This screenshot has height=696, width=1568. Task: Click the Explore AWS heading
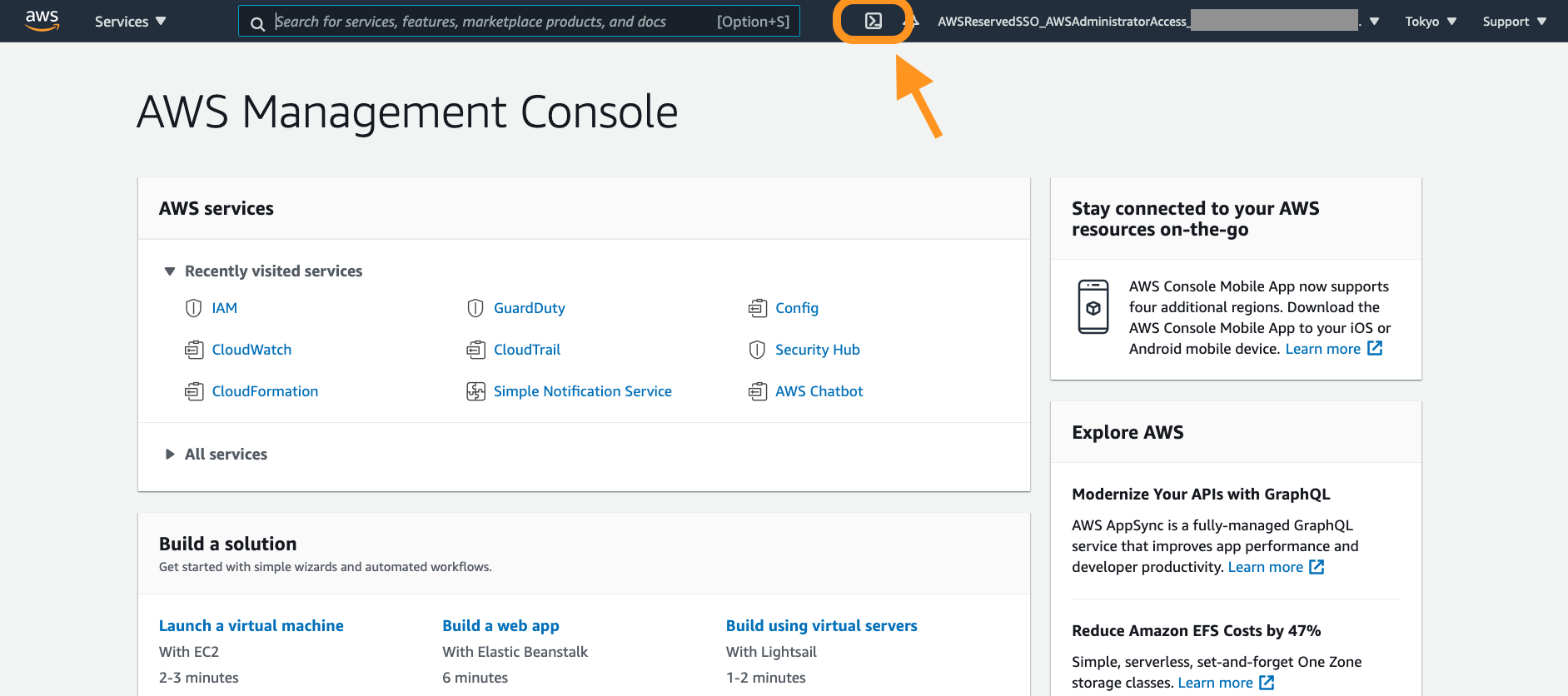click(x=1127, y=432)
